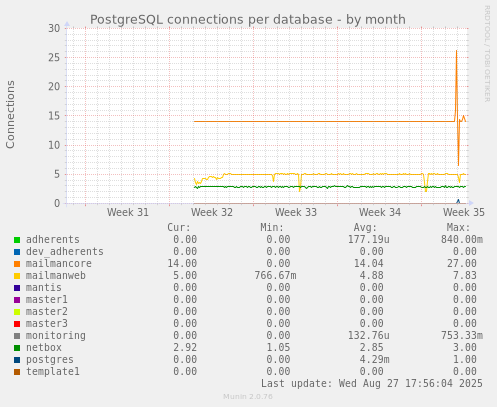Click the Last update timestamp text
497x407 pixels.
coord(372,383)
